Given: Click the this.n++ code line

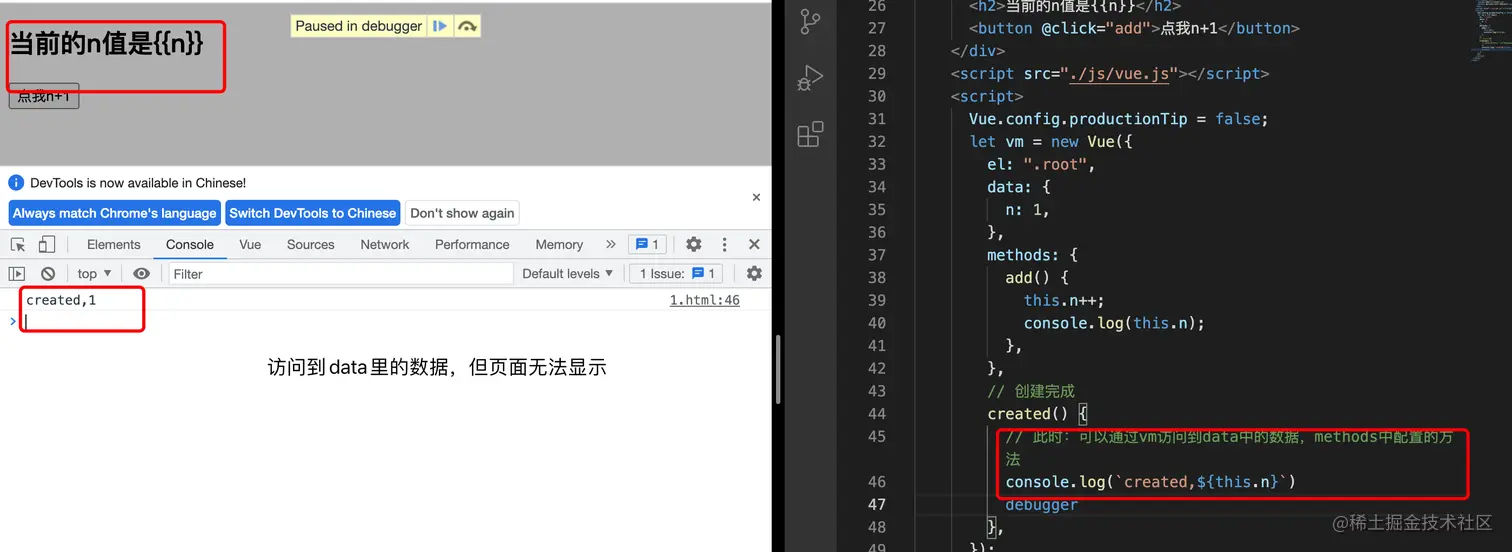Looking at the screenshot, I should 1064,300.
